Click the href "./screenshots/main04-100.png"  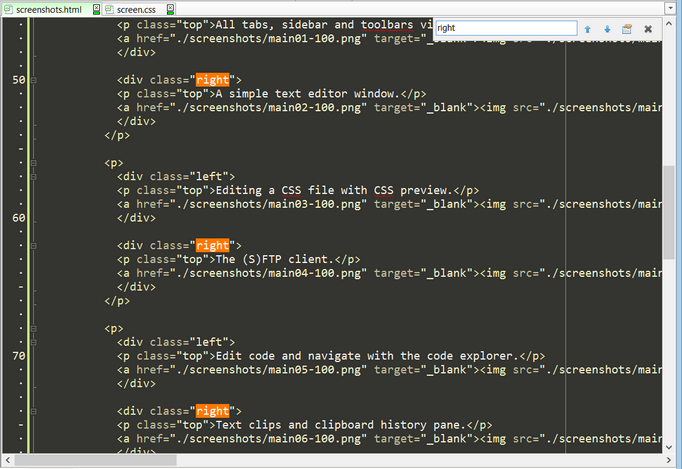(x=268, y=273)
